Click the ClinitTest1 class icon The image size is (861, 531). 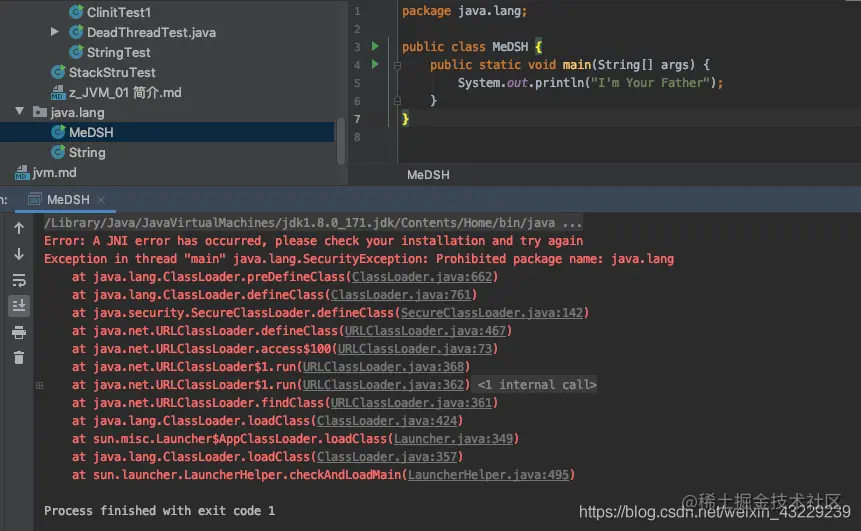pyautogui.click(x=76, y=12)
